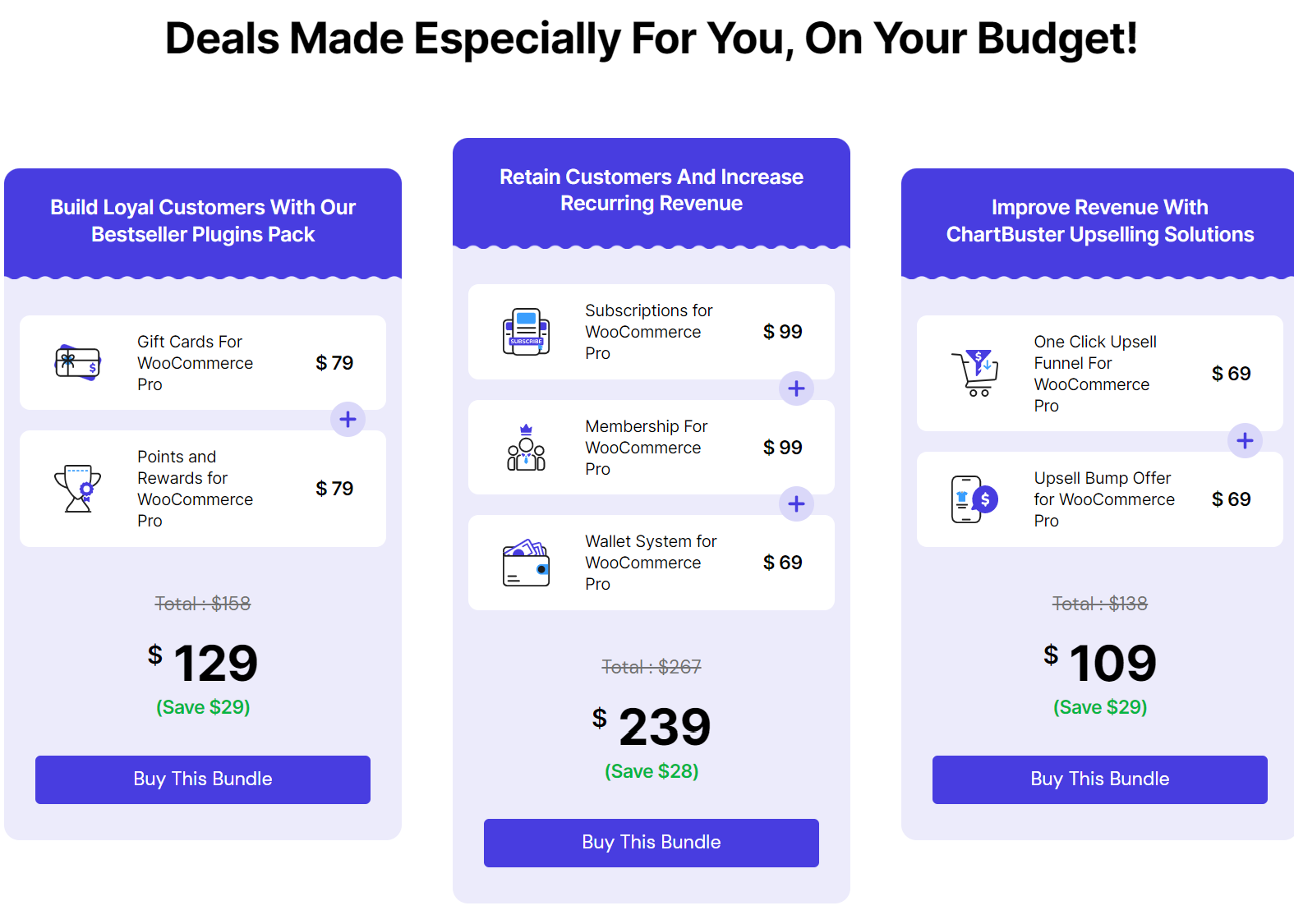This screenshot has height=924, width=1294.
Task: Open Subscriptions for WooCommerce Pro item
Action: pyautogui.click(x=649, y=332)
